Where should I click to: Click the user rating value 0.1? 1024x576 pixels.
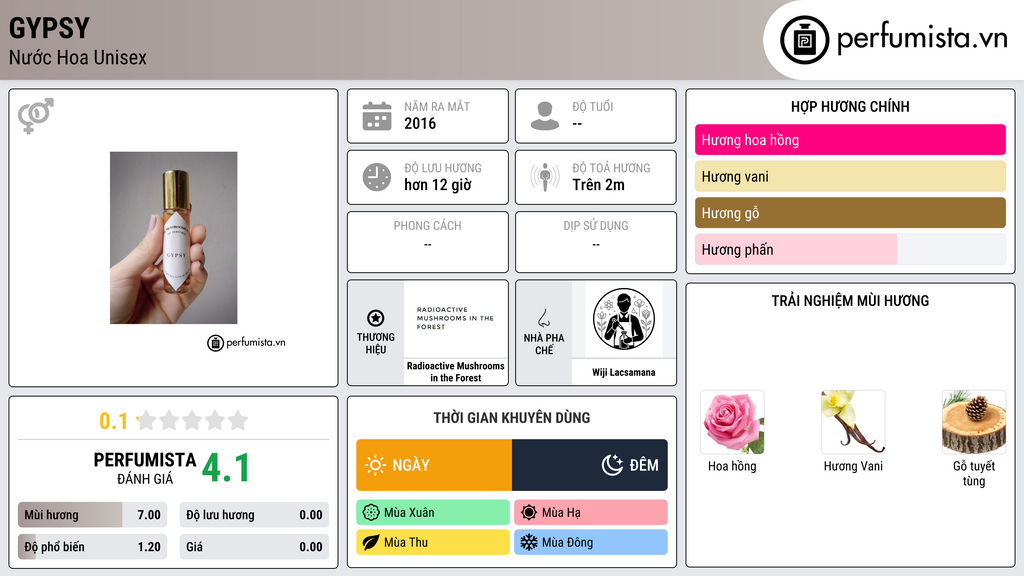click(113, 421)
